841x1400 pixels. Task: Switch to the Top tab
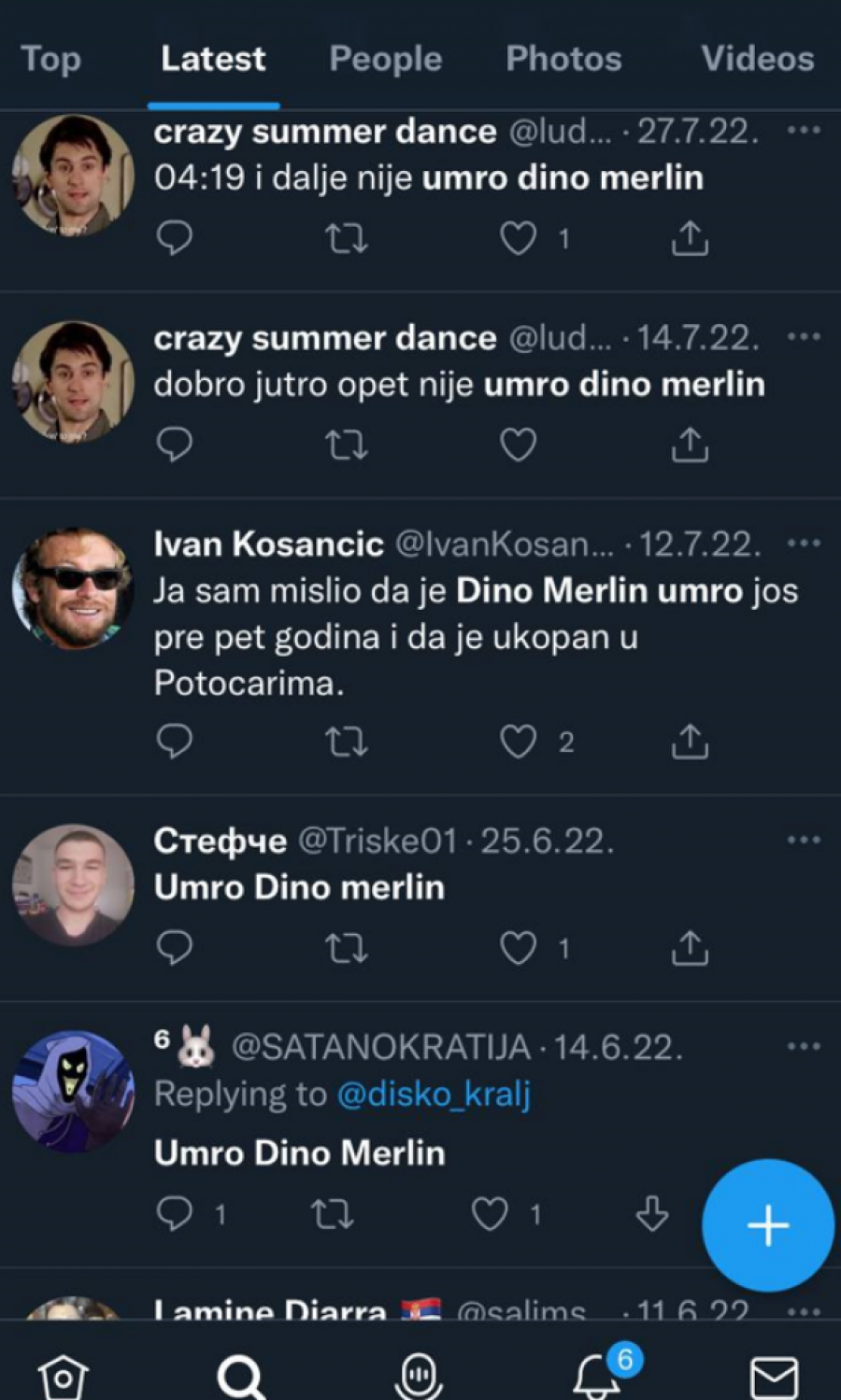coord(51,59)
